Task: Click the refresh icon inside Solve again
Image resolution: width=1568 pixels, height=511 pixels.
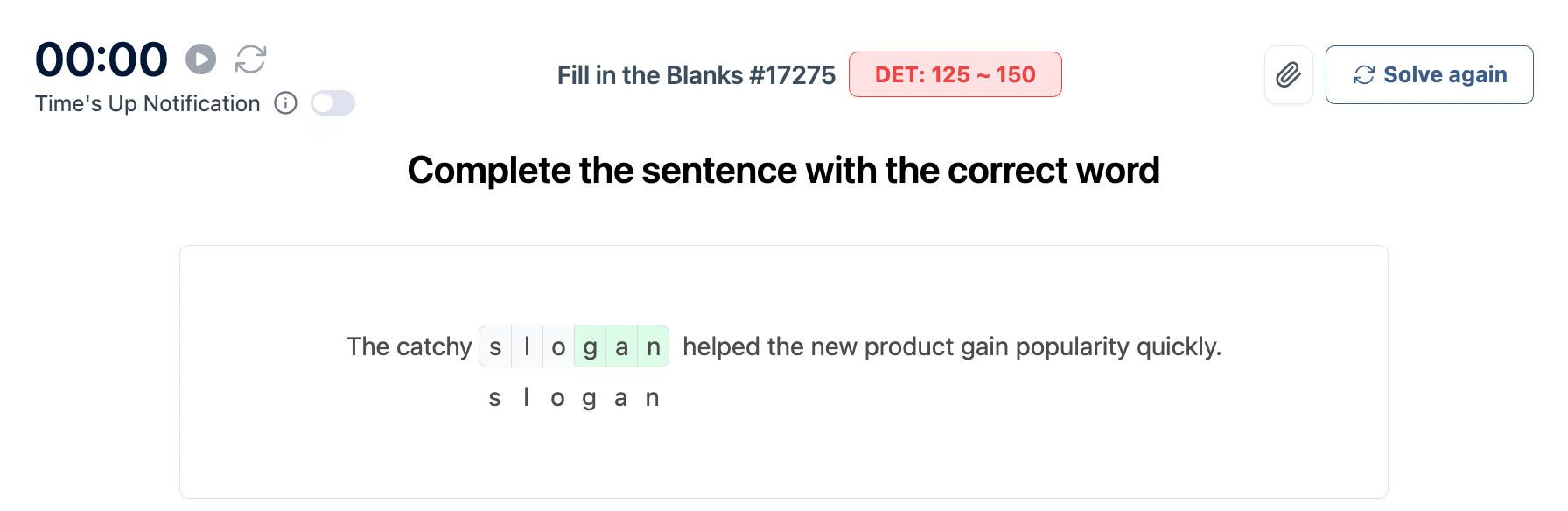Action: tap(1363, 75)
